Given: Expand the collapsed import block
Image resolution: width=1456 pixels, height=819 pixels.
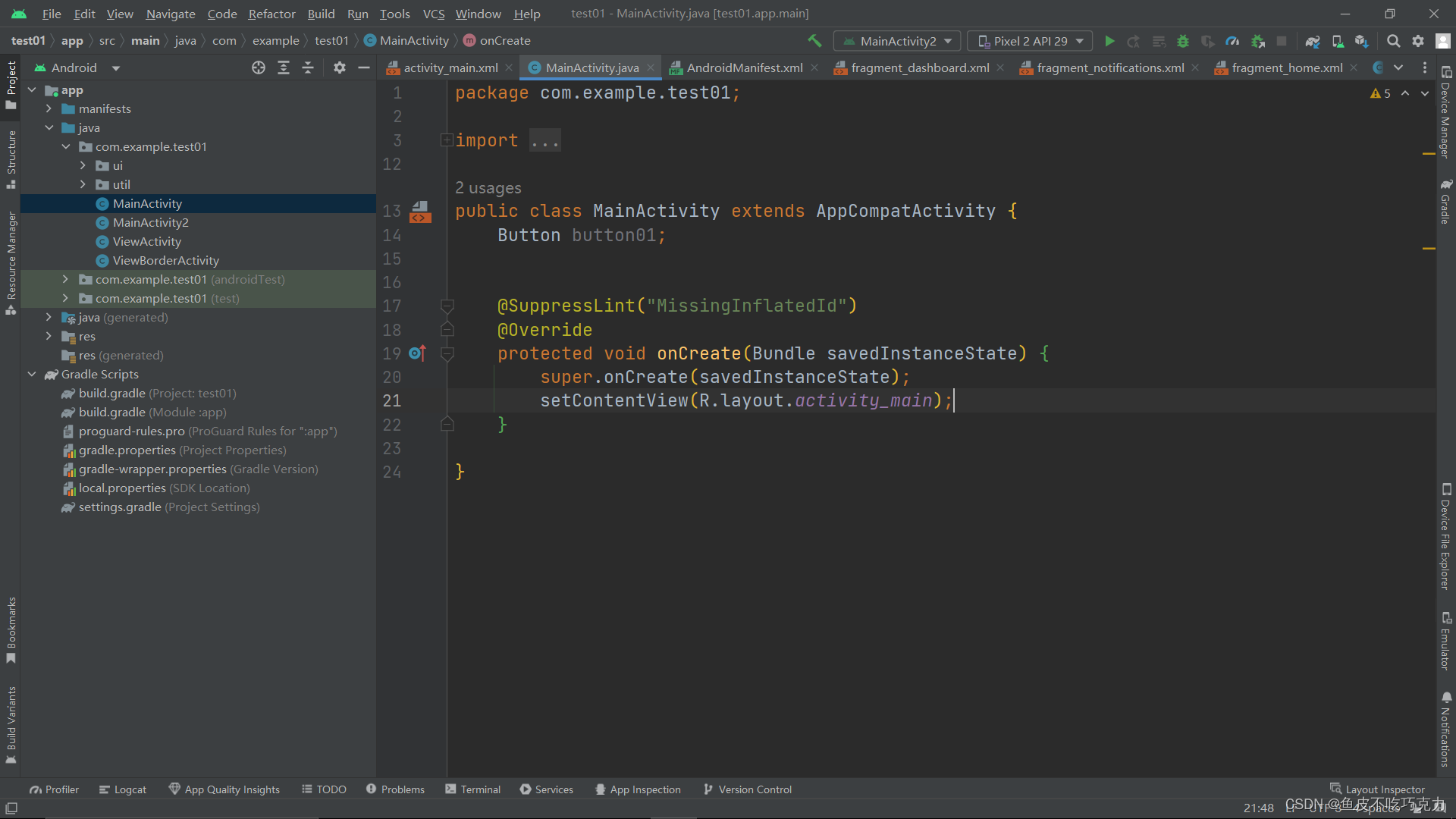Looking at the screenshot, I should (447, 140).
